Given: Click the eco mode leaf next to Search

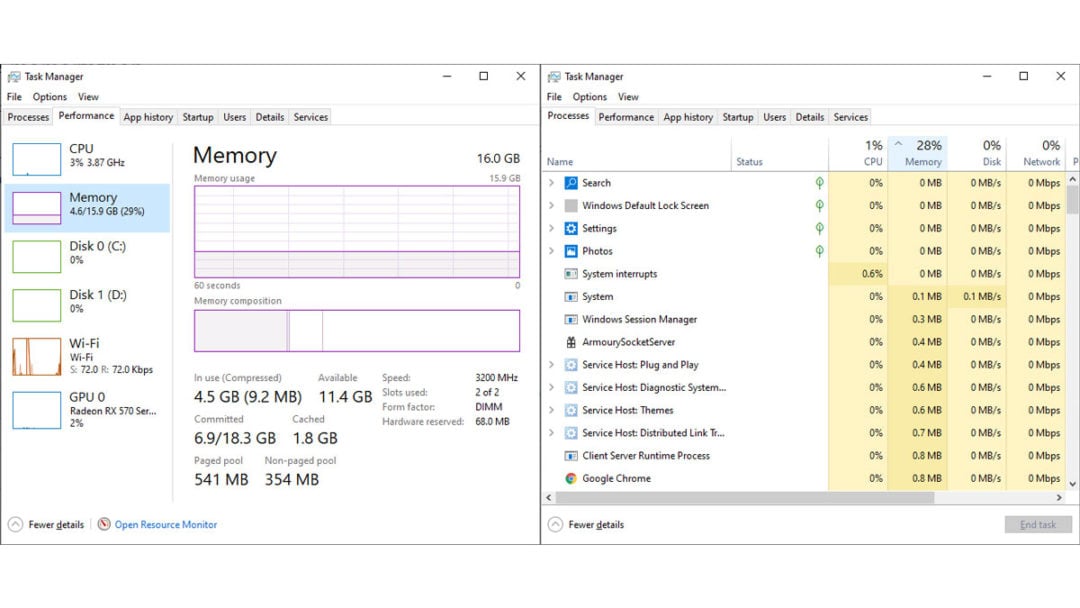Looking at the screenshot, I should point(819,182).
